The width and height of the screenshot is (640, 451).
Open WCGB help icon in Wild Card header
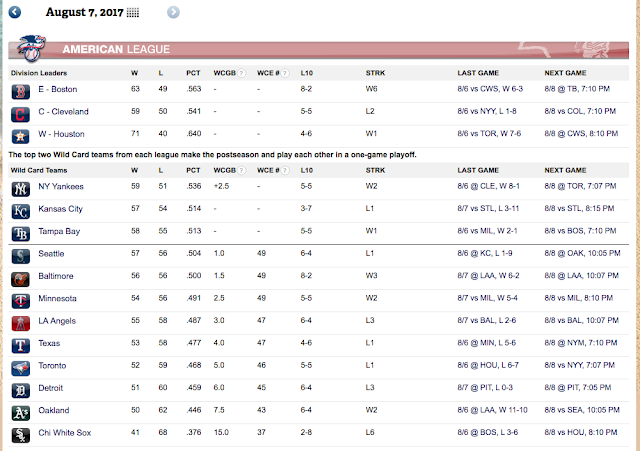coord(242,170)
